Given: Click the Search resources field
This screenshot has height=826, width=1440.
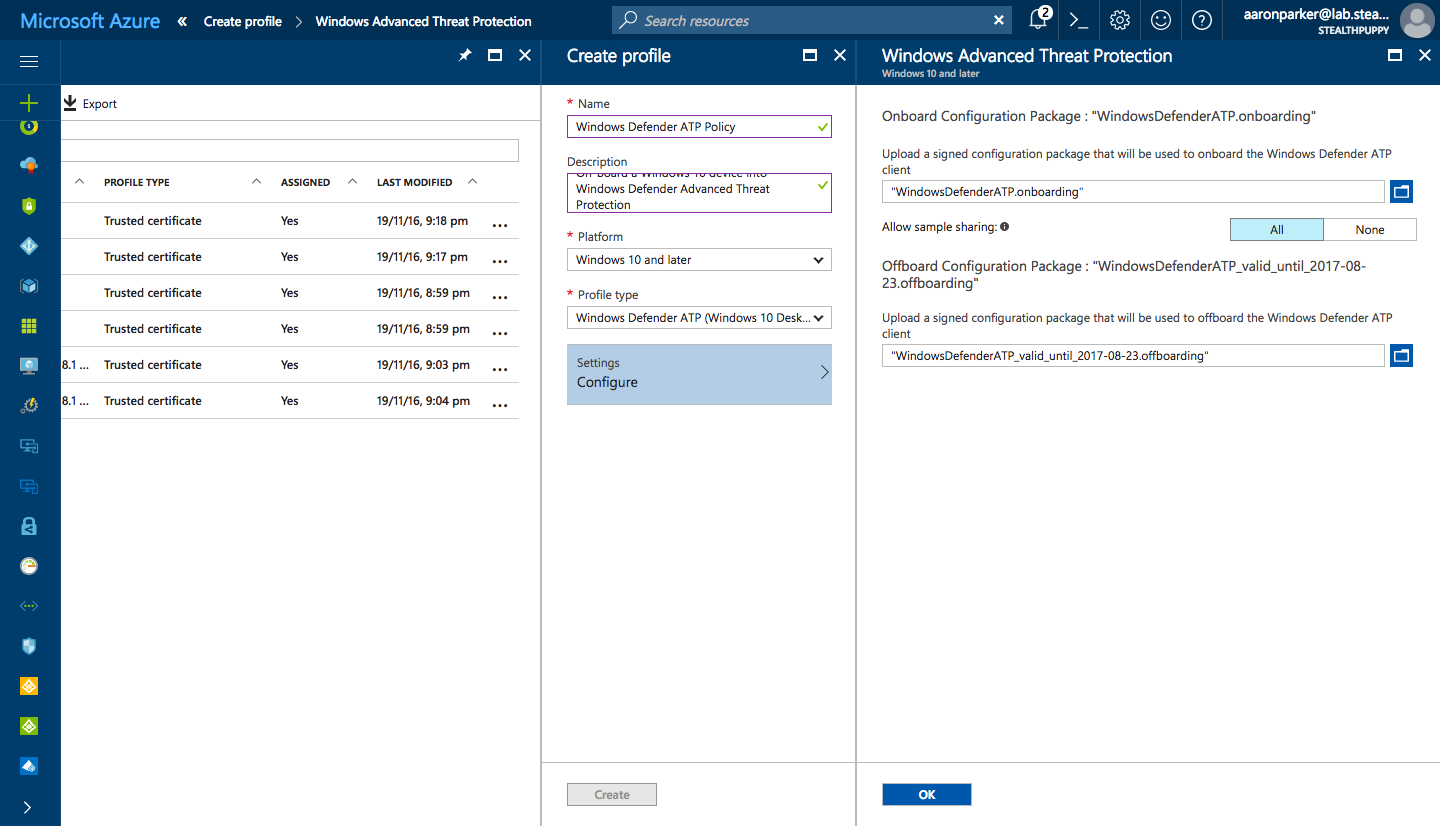Looking at the screenshot, I should pyautogui.click(x=810, y=20).
